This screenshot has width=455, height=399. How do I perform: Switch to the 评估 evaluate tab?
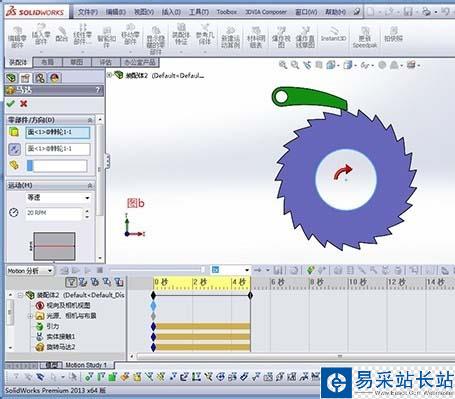pos(106,62)
